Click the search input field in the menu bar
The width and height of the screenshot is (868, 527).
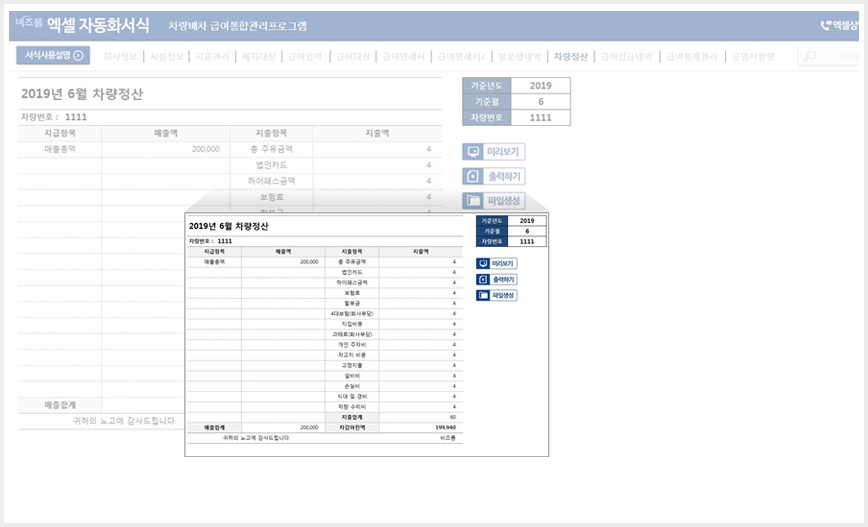pos(828,56)
